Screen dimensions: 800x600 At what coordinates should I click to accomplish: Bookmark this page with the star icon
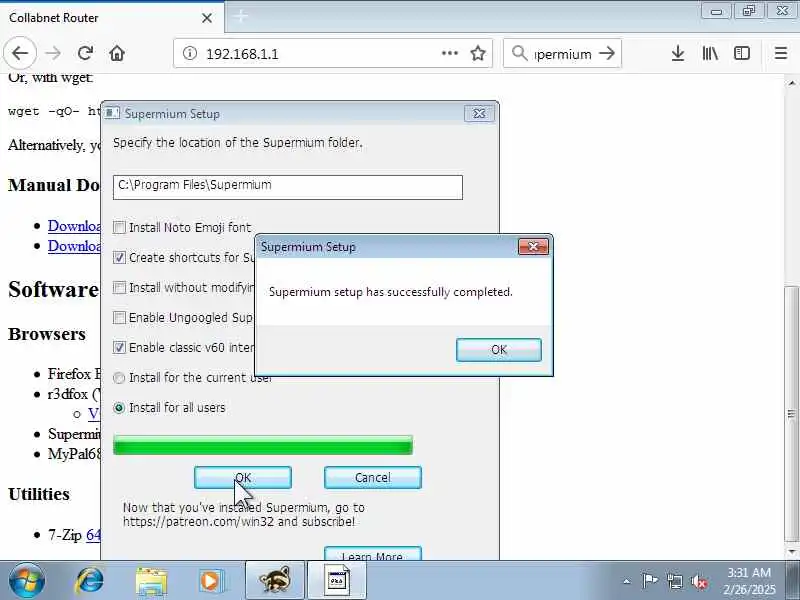point(478,53)
